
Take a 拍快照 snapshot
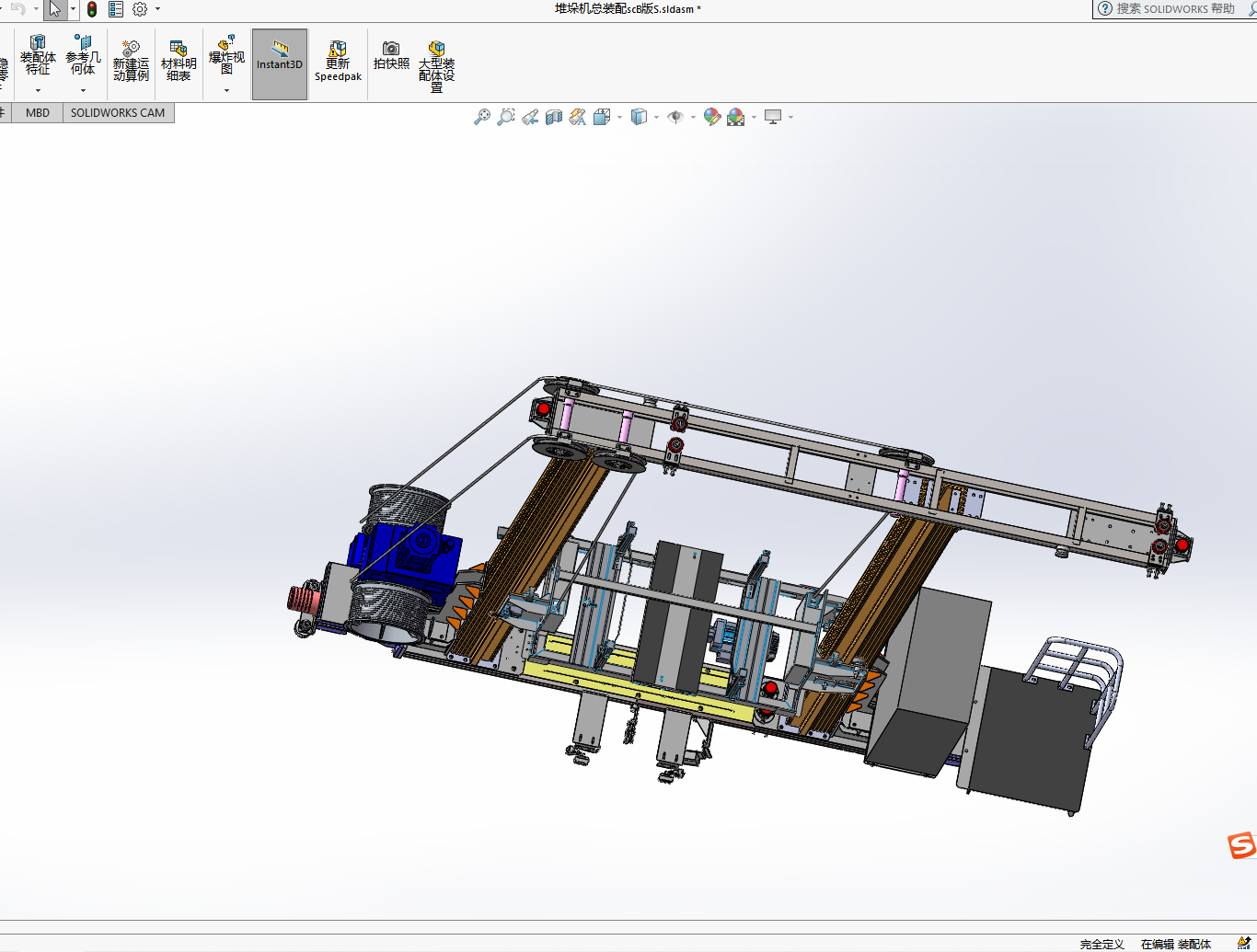pyautogui.click(x=391, y=56)
